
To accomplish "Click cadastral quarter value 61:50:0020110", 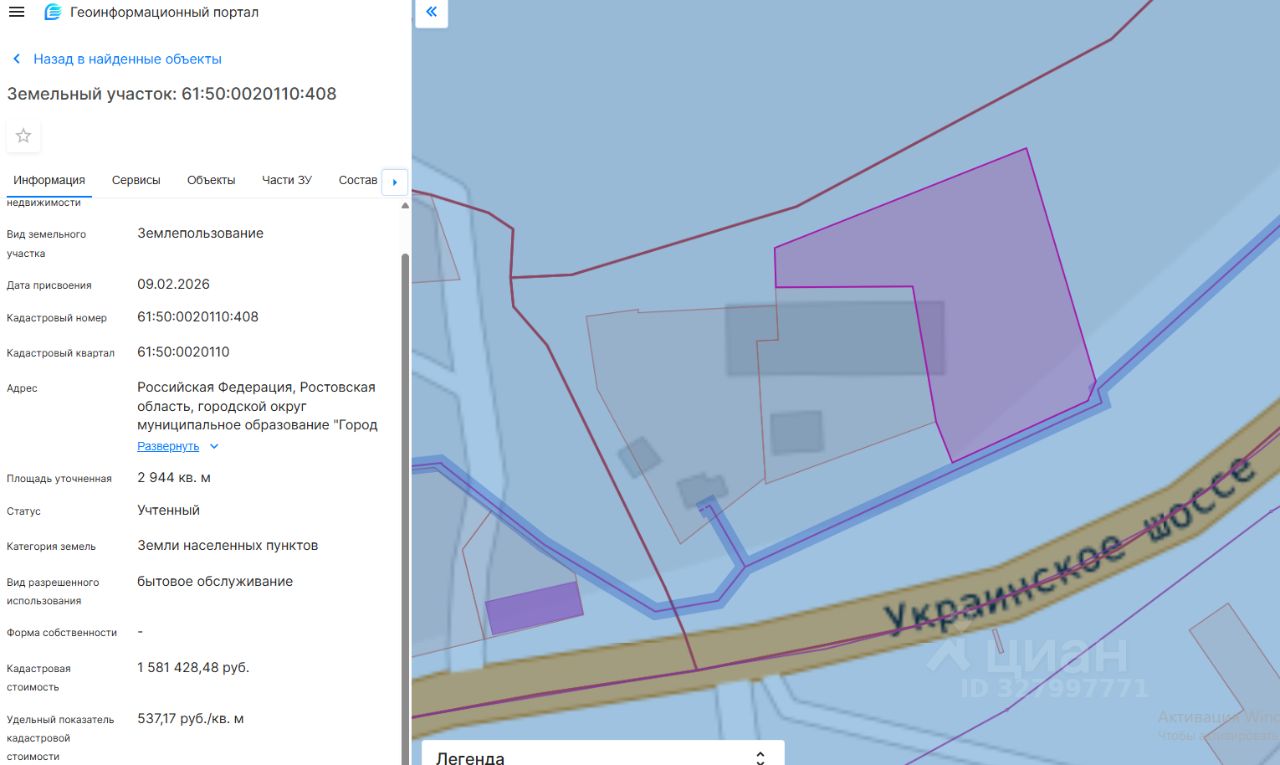I will tap(183, 352).
